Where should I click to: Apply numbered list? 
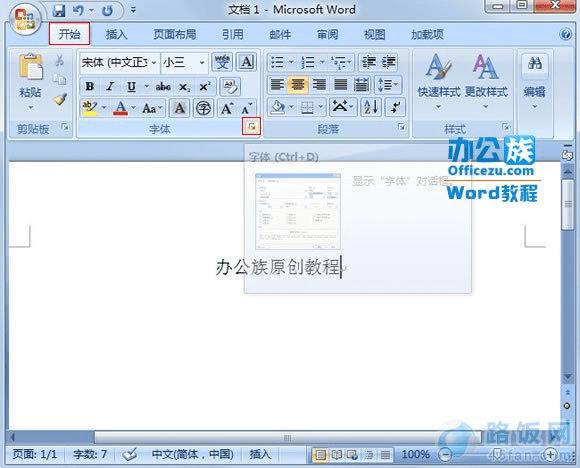308,62
